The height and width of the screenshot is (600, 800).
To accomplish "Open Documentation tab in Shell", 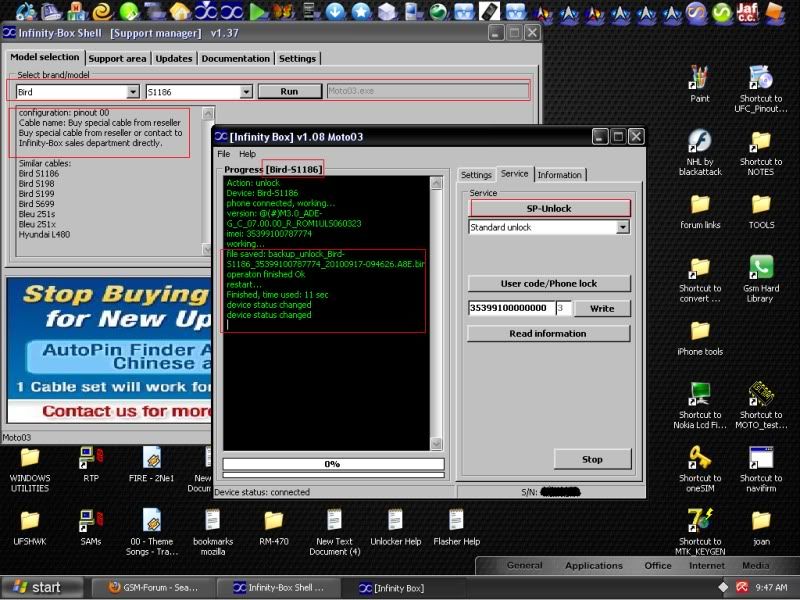I will 235,59.
